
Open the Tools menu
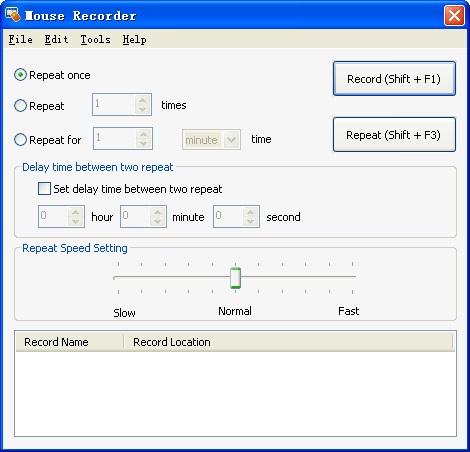click(95, 39)
